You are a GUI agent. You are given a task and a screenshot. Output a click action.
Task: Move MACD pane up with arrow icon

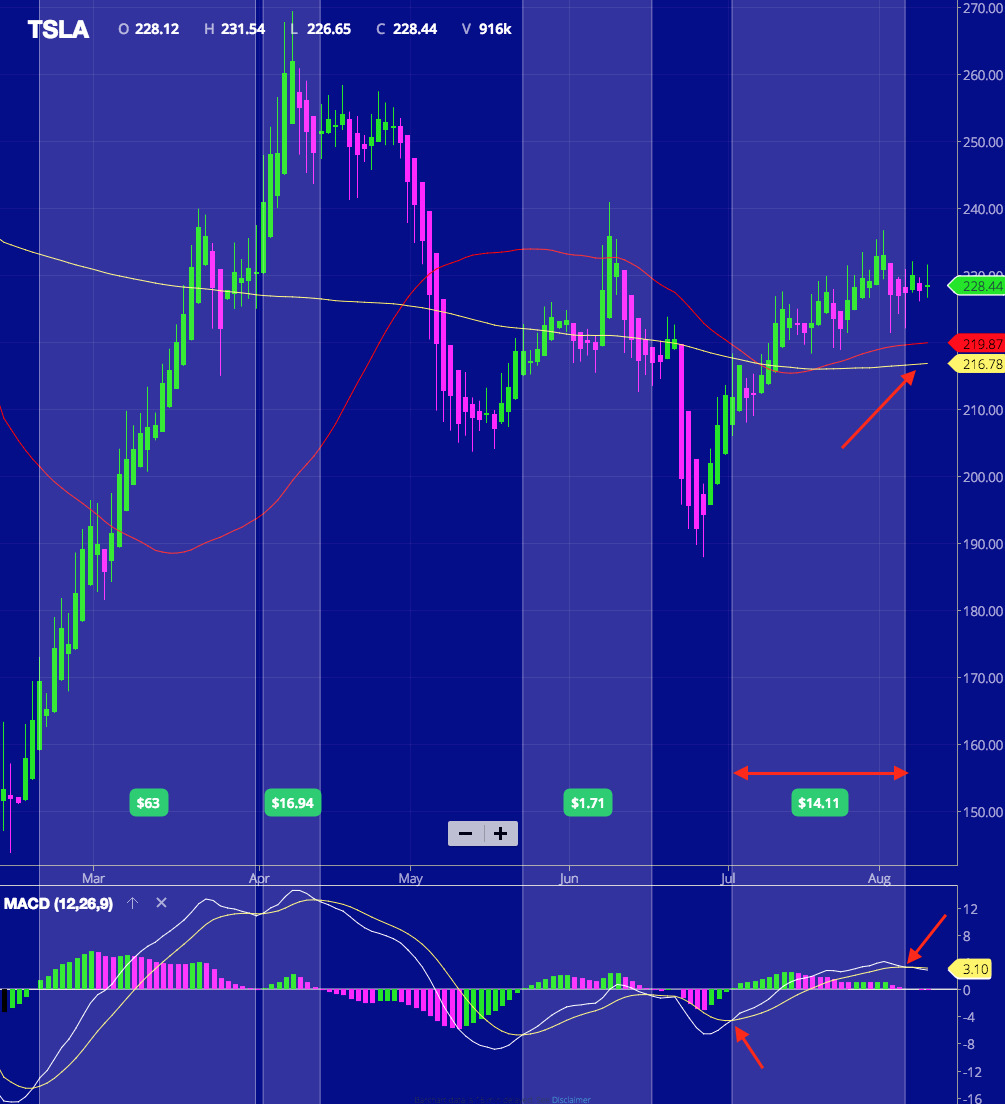point(132,903)
